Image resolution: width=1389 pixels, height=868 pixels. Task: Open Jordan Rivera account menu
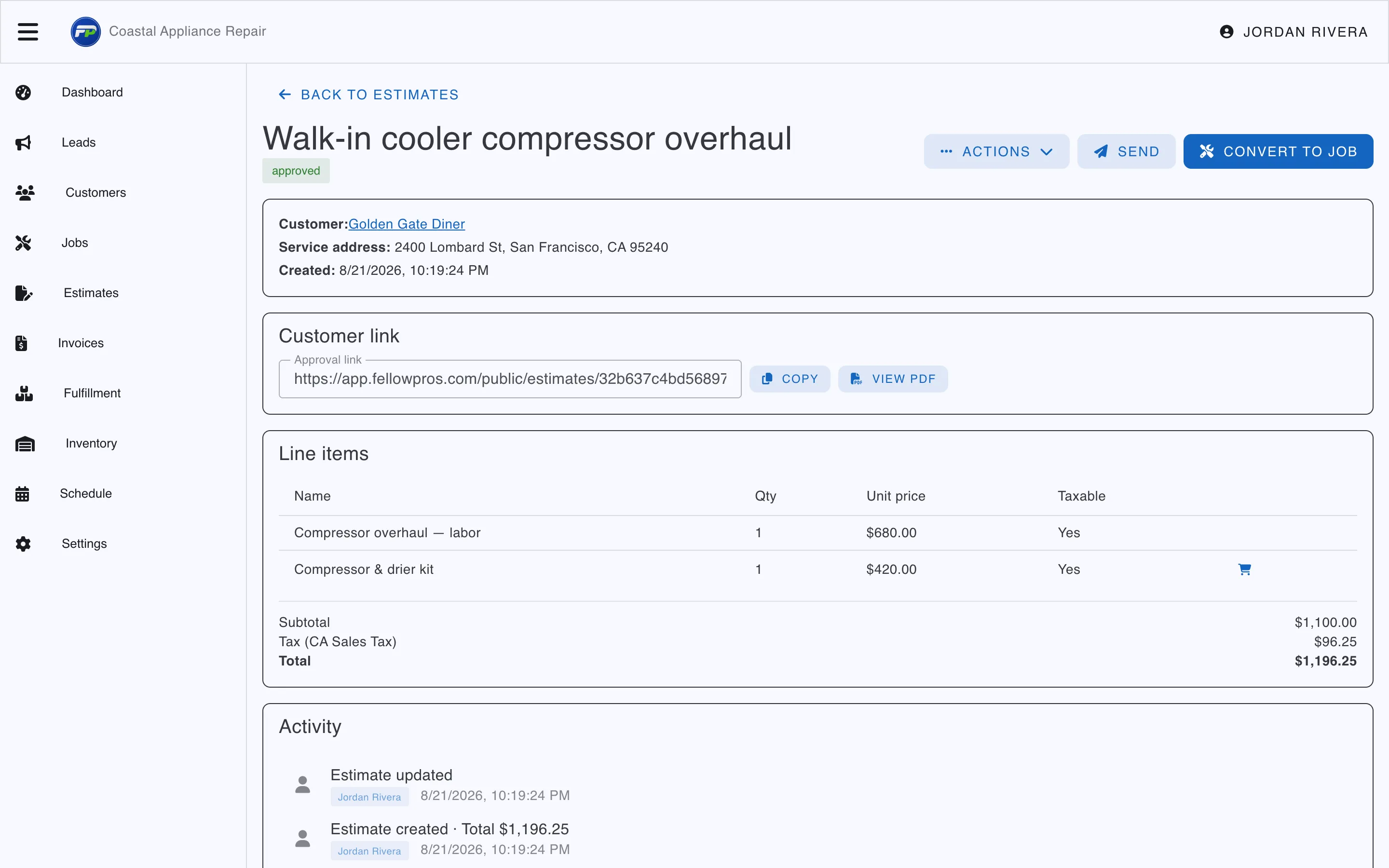coord(1294,31)
